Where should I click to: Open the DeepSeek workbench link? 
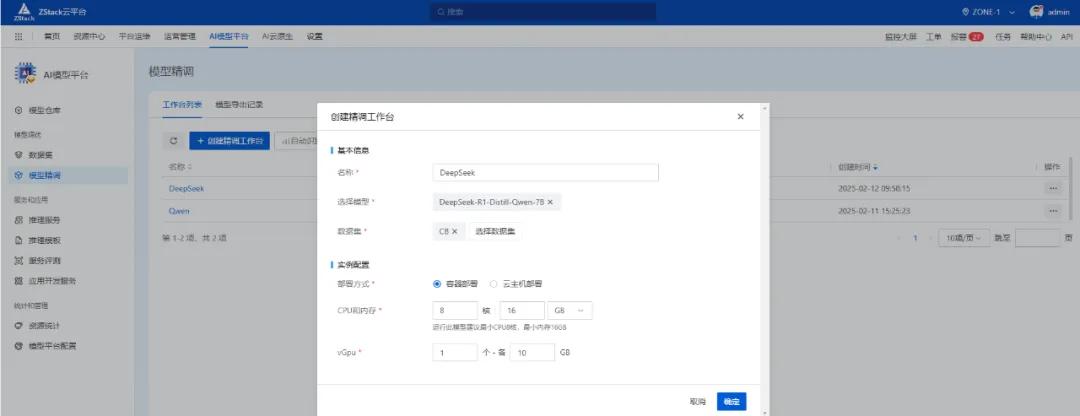pos(186,188)
